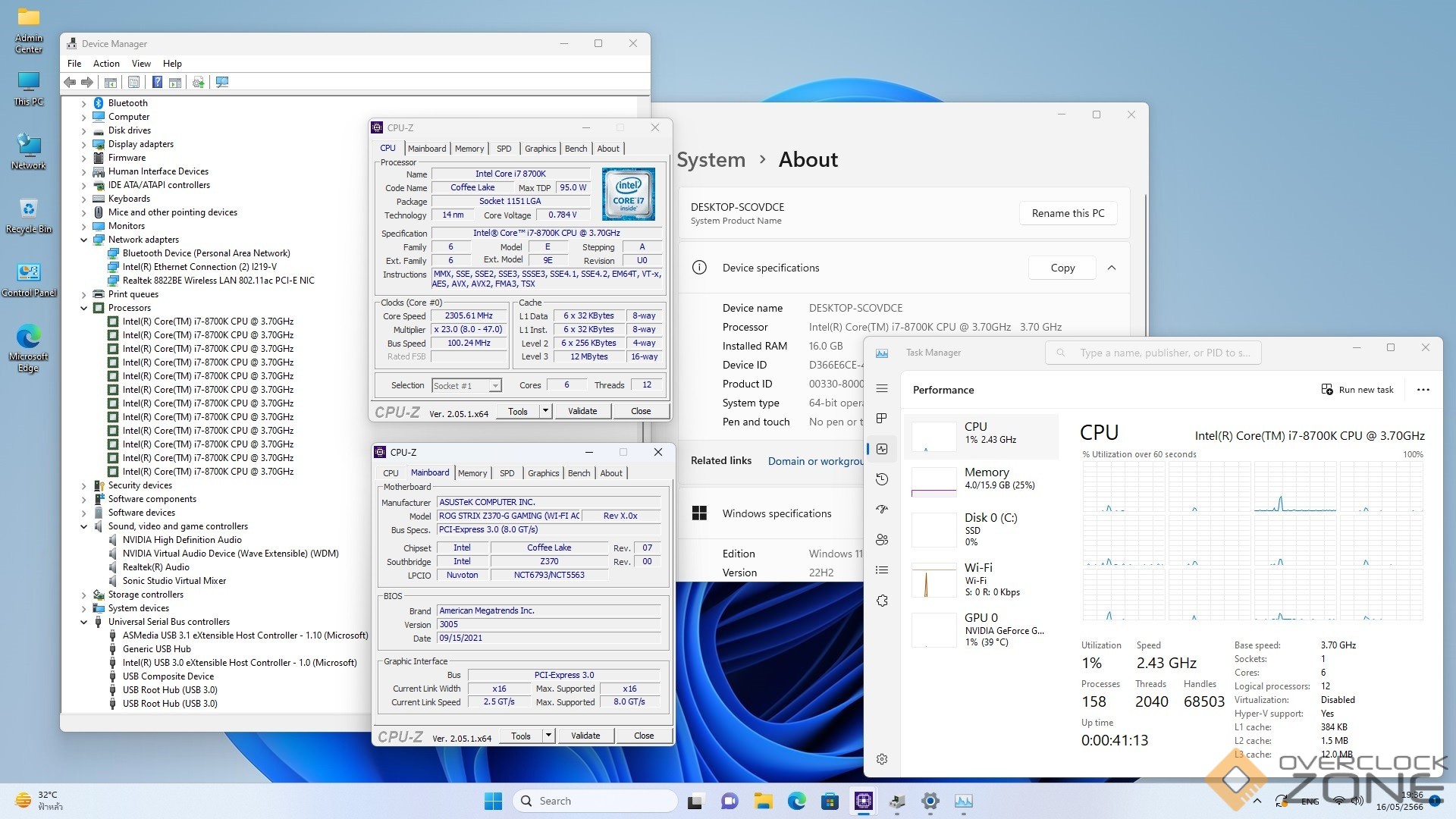Open Startup apps in Task Manager sidebar

(x=882, y=510)
